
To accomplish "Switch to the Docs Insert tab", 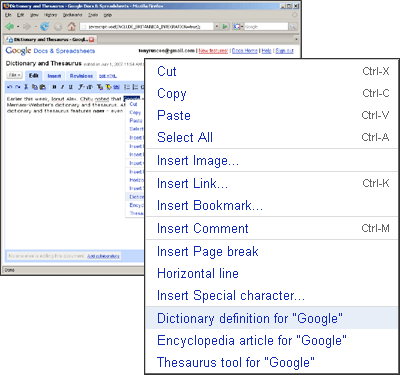I will pyautogui.click(x=54, y=76).
